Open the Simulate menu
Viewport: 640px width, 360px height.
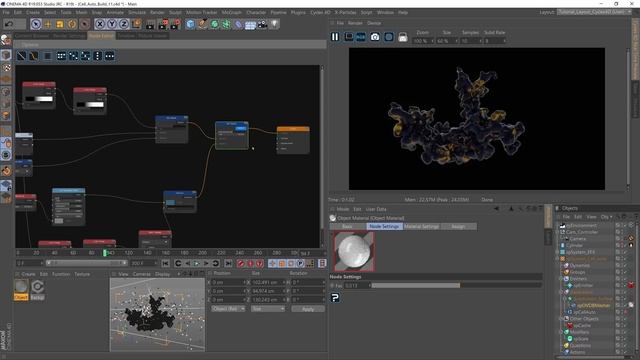[x=137, y=13]
